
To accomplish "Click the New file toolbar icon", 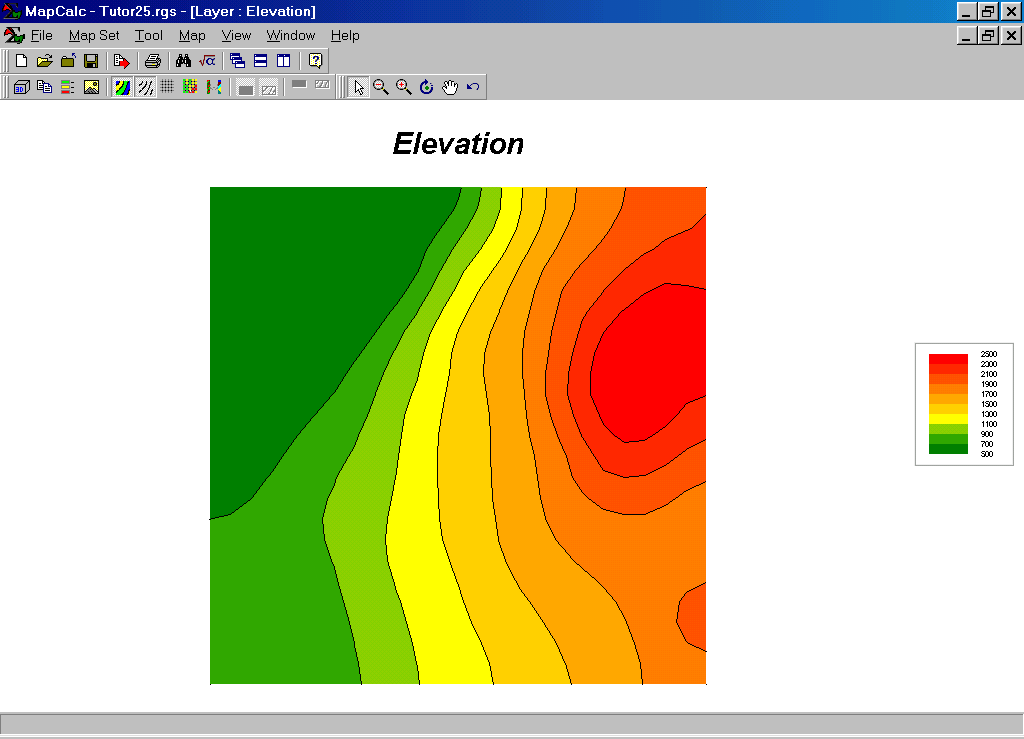I will [21, 61].
